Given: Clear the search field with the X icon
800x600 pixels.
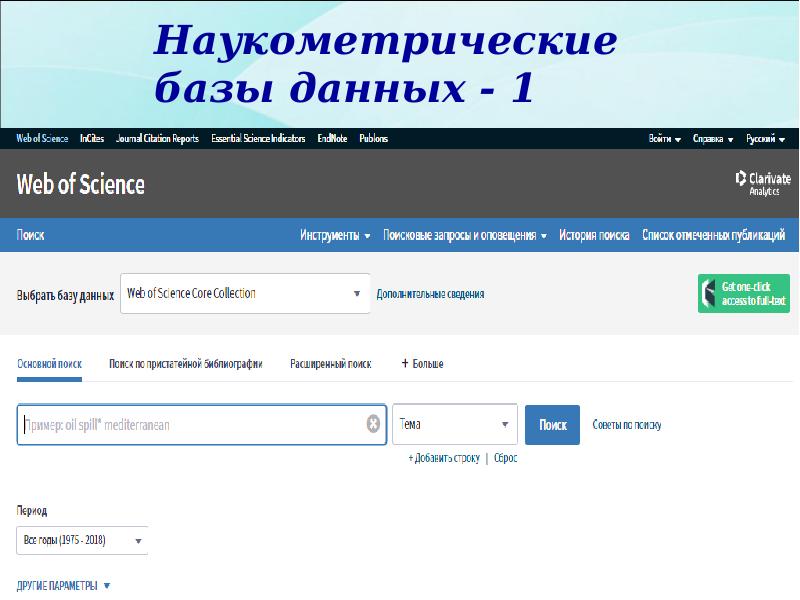Looking at the screenshot, I should coord(373,423).
